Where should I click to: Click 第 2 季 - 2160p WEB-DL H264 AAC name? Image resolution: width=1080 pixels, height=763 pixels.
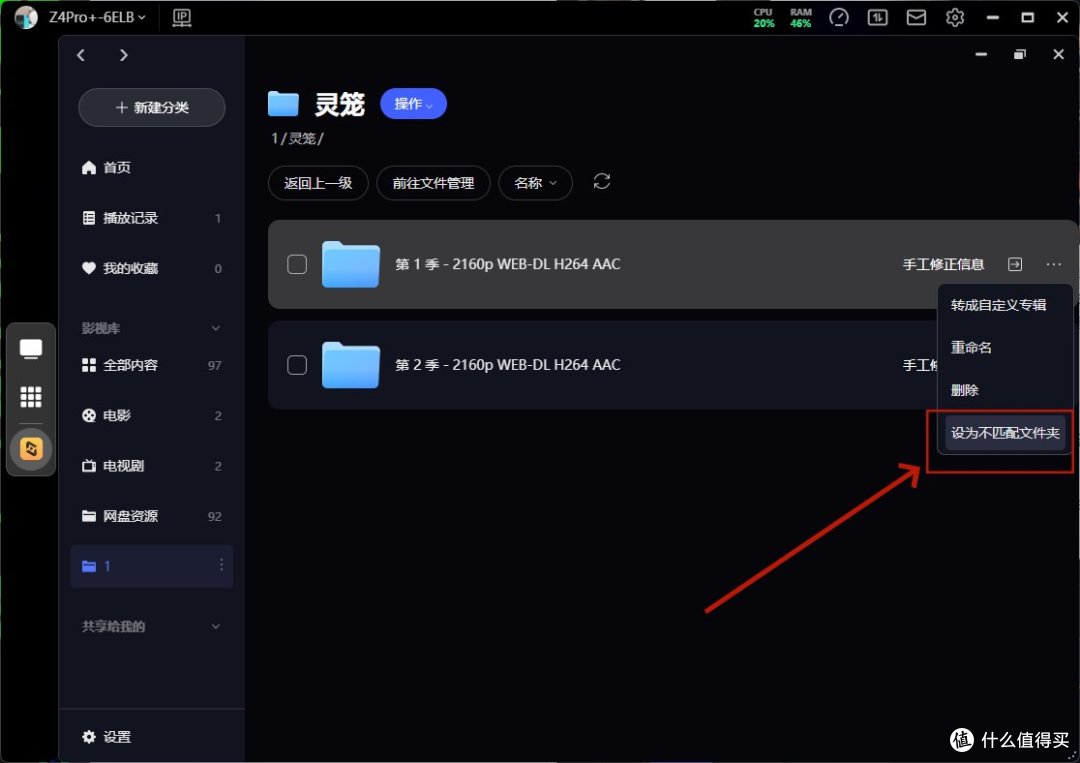click(x=508, y=365)
